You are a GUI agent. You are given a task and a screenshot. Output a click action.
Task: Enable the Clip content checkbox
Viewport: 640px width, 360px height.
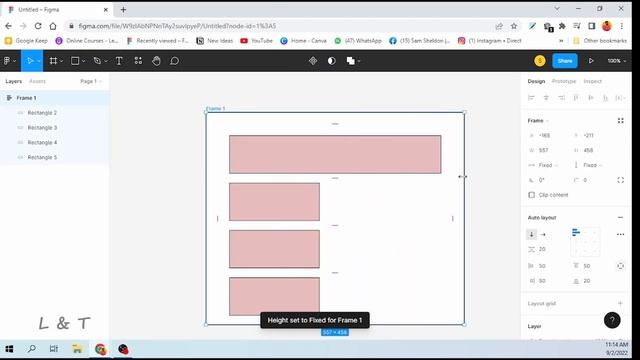[531, 195]
